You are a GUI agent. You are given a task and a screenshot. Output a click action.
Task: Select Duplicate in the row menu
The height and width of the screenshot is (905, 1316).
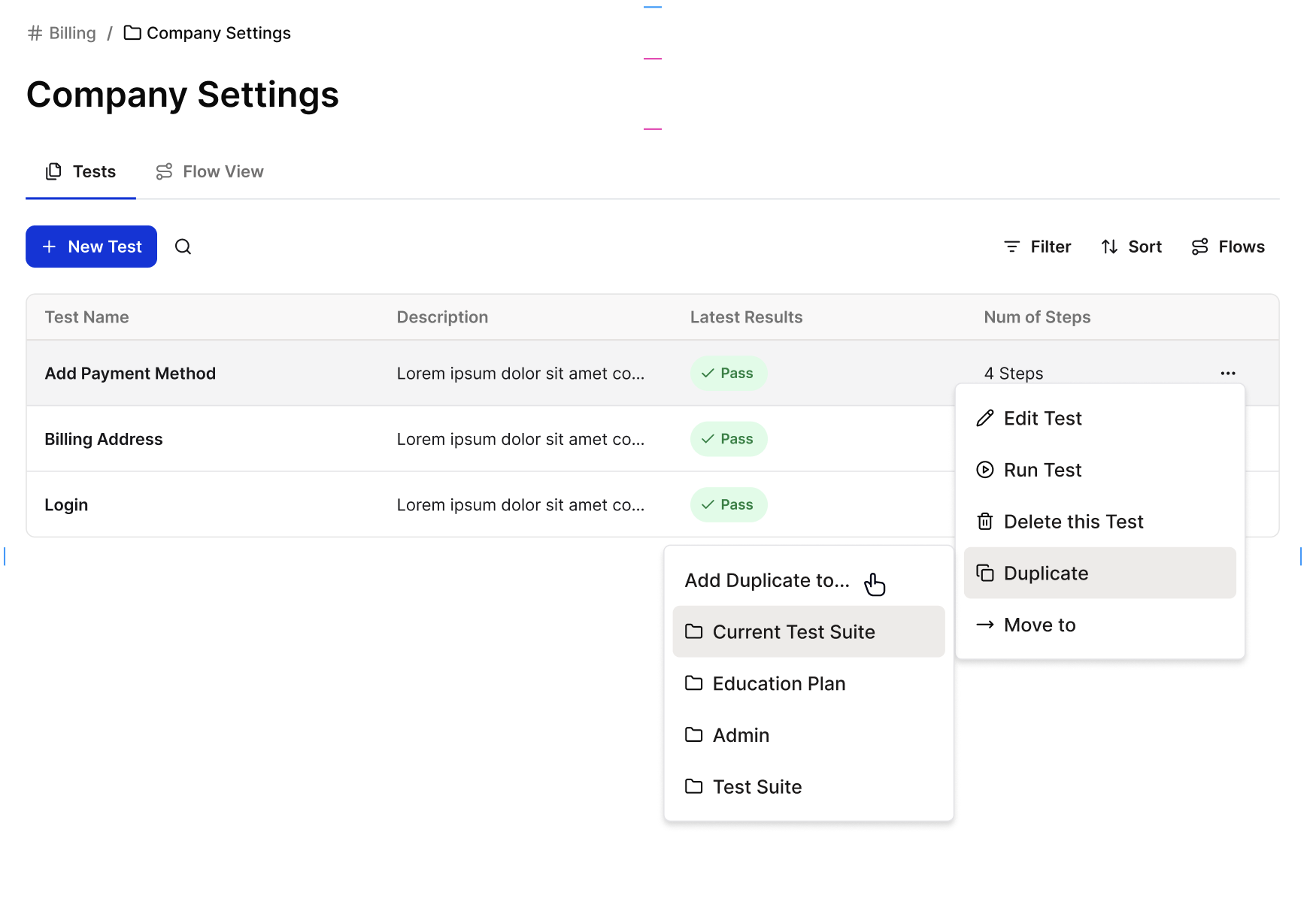pos(1045,573)
